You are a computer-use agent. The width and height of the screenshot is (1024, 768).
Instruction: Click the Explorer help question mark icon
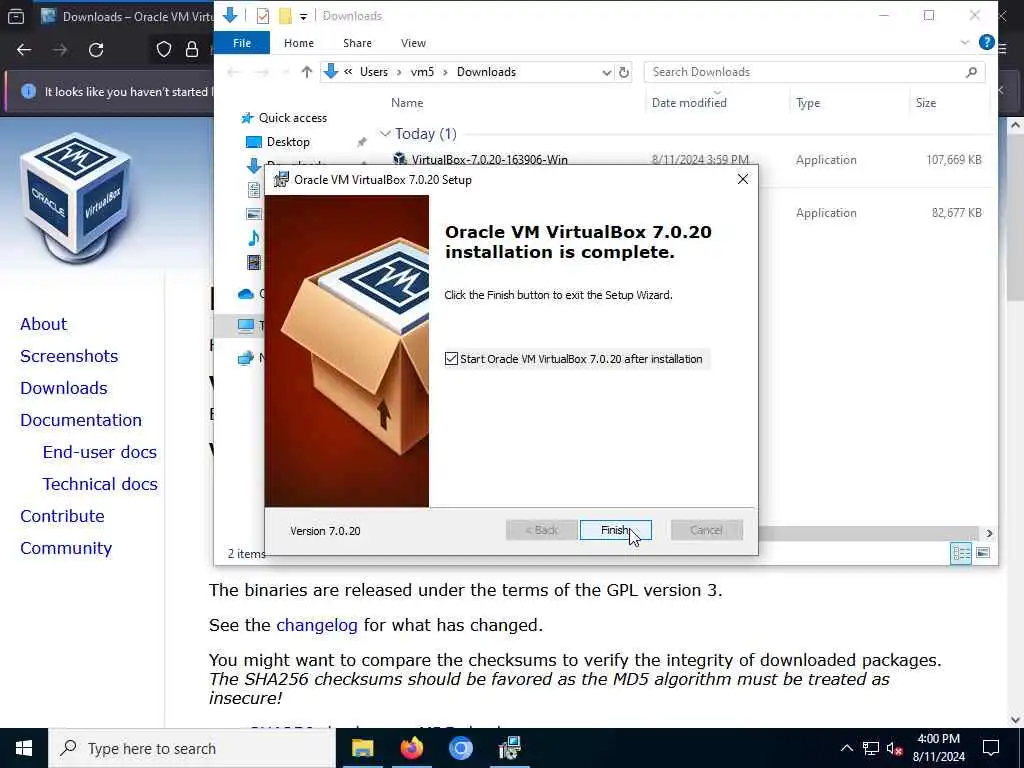coord(986,42)
